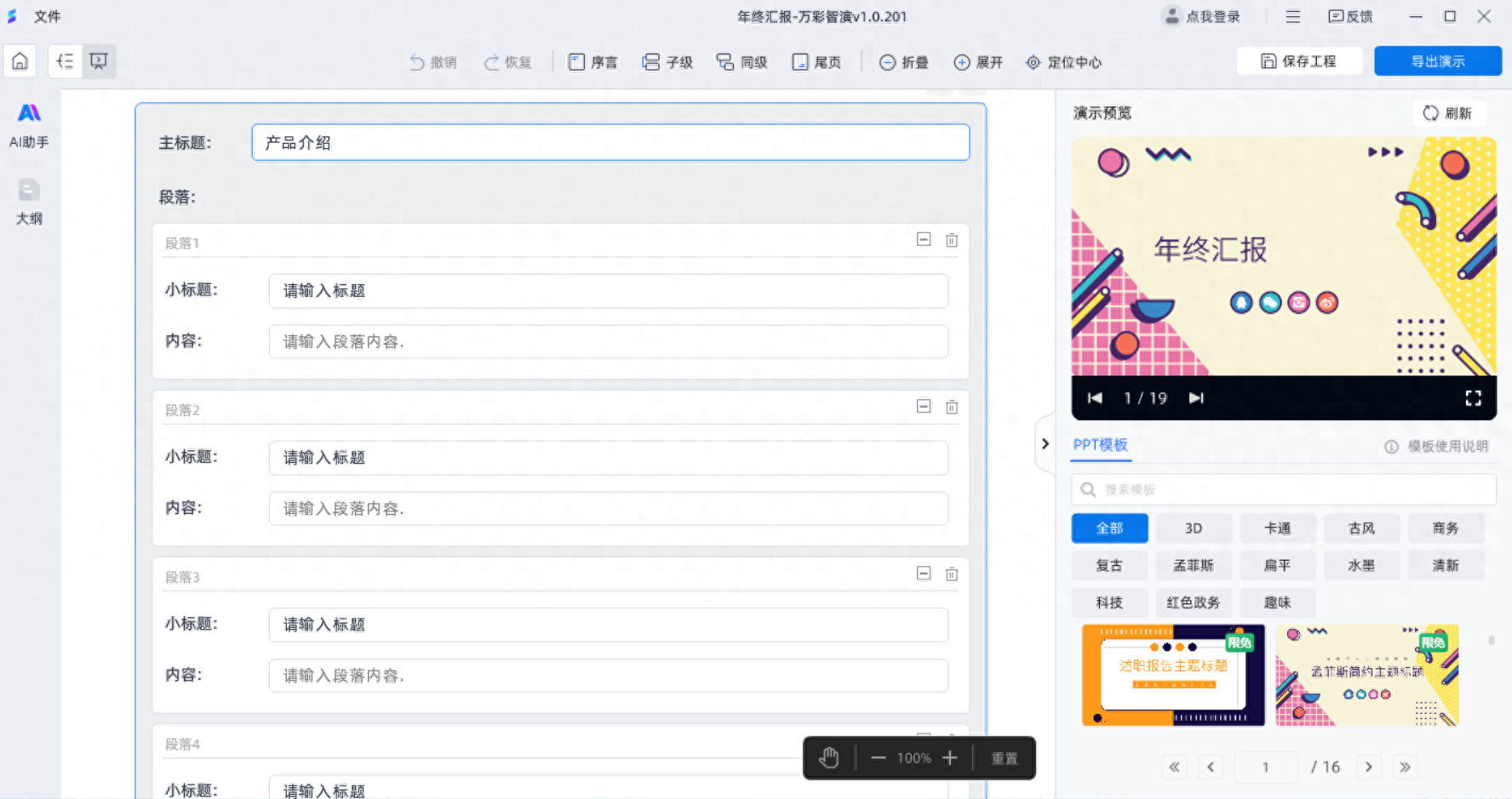Image resolution: width=1512 pixels, height=799 pixels.
Task: Filter templates by 复古
Action: (1109, 565)
